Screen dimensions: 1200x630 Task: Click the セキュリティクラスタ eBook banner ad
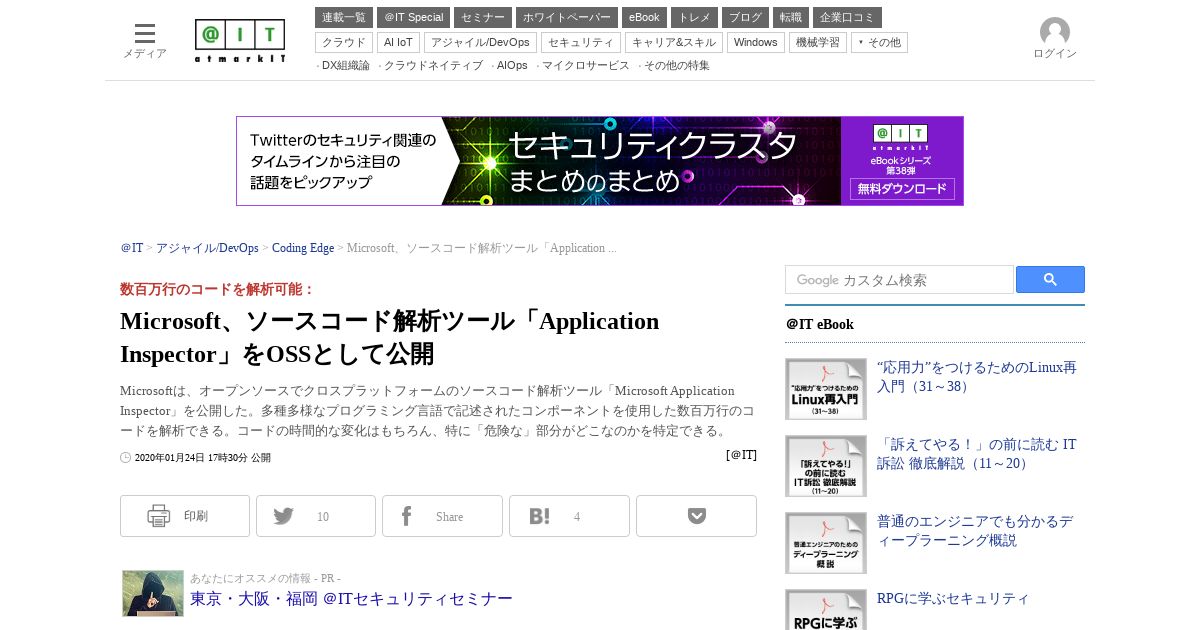pyautogui.click(x=600, y=161)
